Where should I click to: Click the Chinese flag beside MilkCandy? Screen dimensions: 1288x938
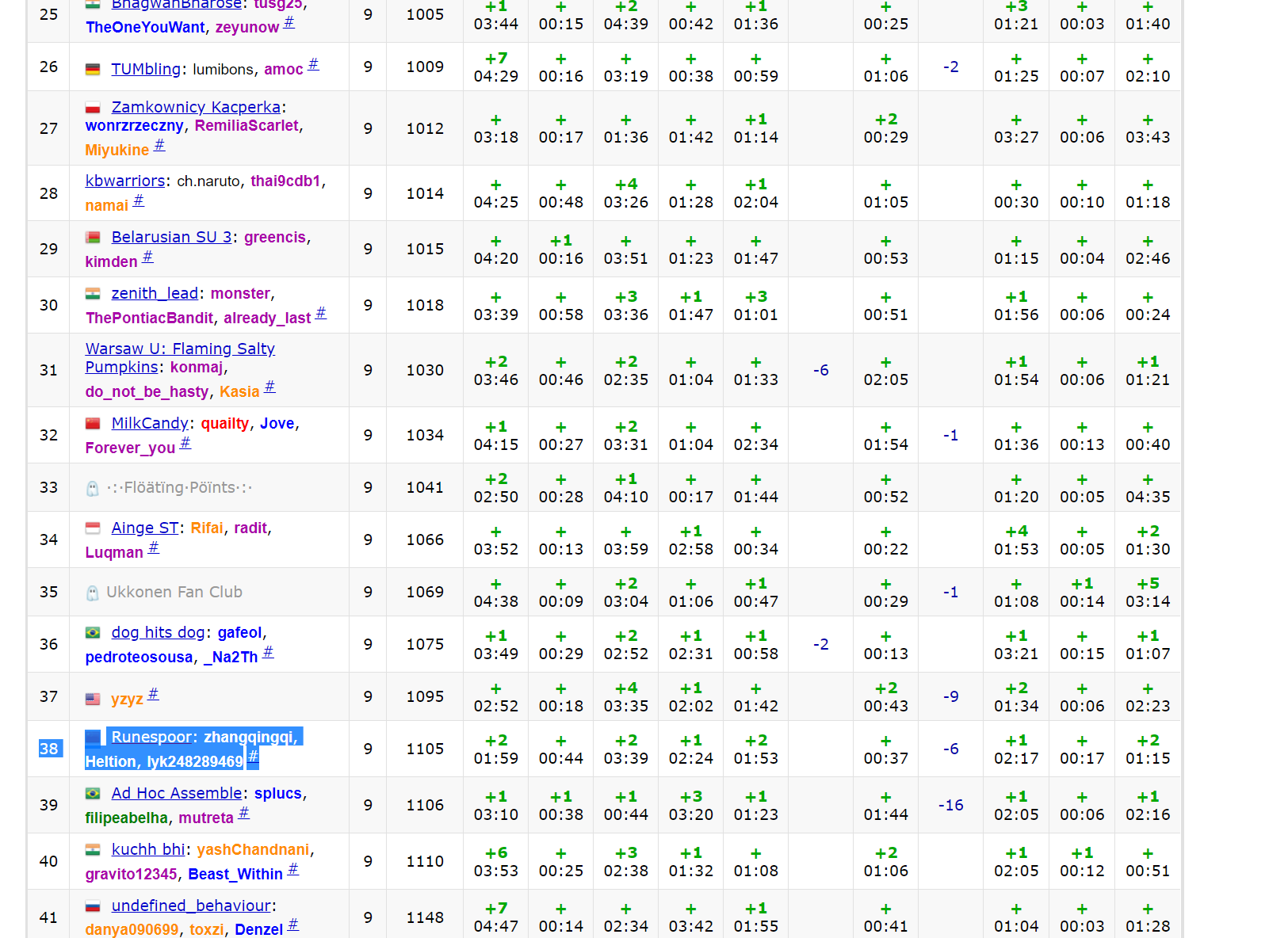click(93, 424)
